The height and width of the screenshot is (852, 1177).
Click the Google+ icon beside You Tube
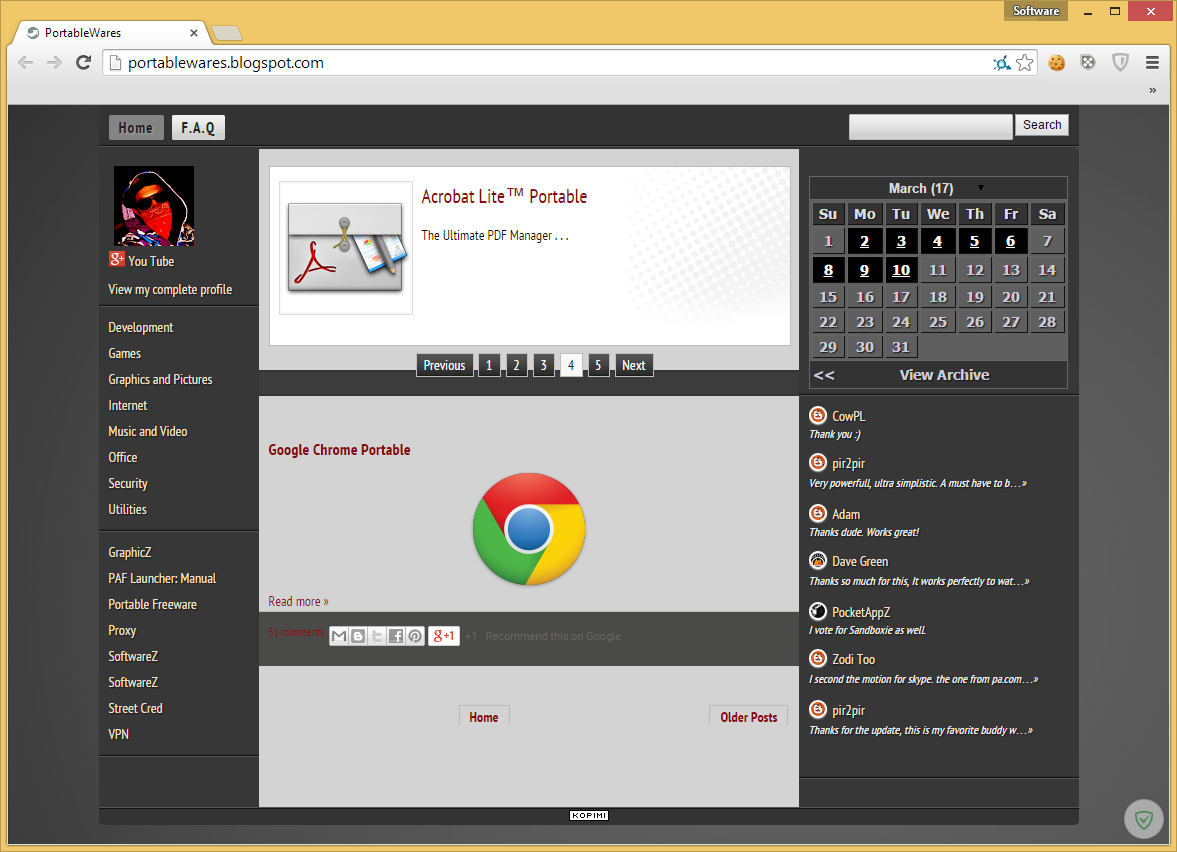[x=116, y=260]
